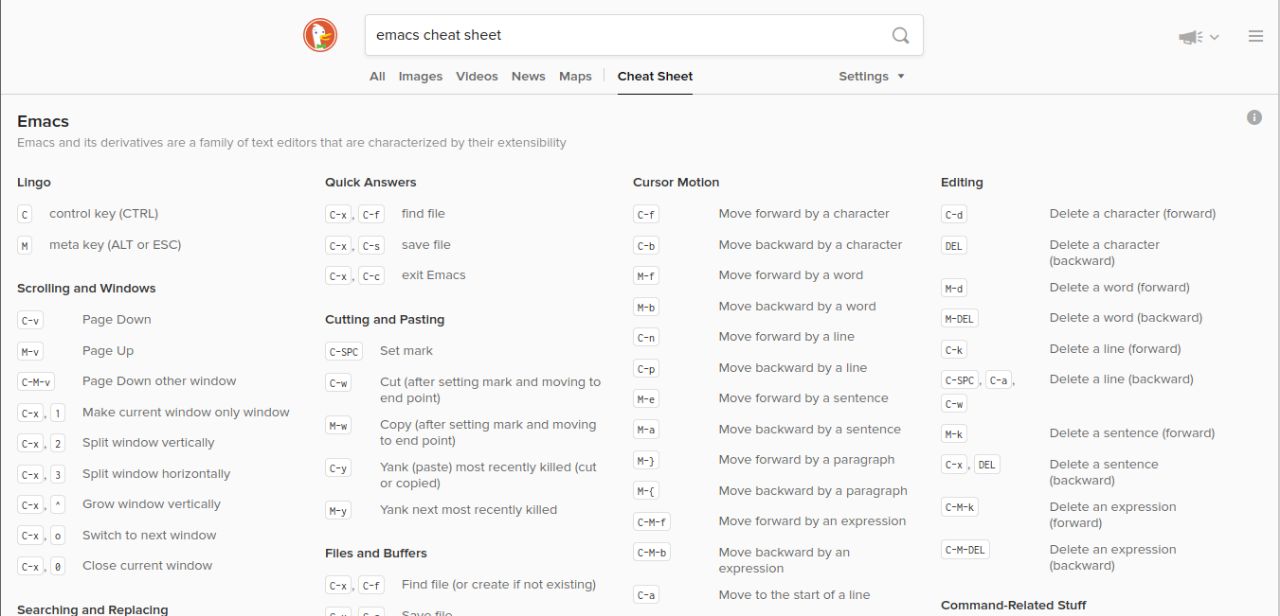This screenshot has height=616, width=1280.
Task: Click 'Move backward by a line'
Action: click(792, 367)
